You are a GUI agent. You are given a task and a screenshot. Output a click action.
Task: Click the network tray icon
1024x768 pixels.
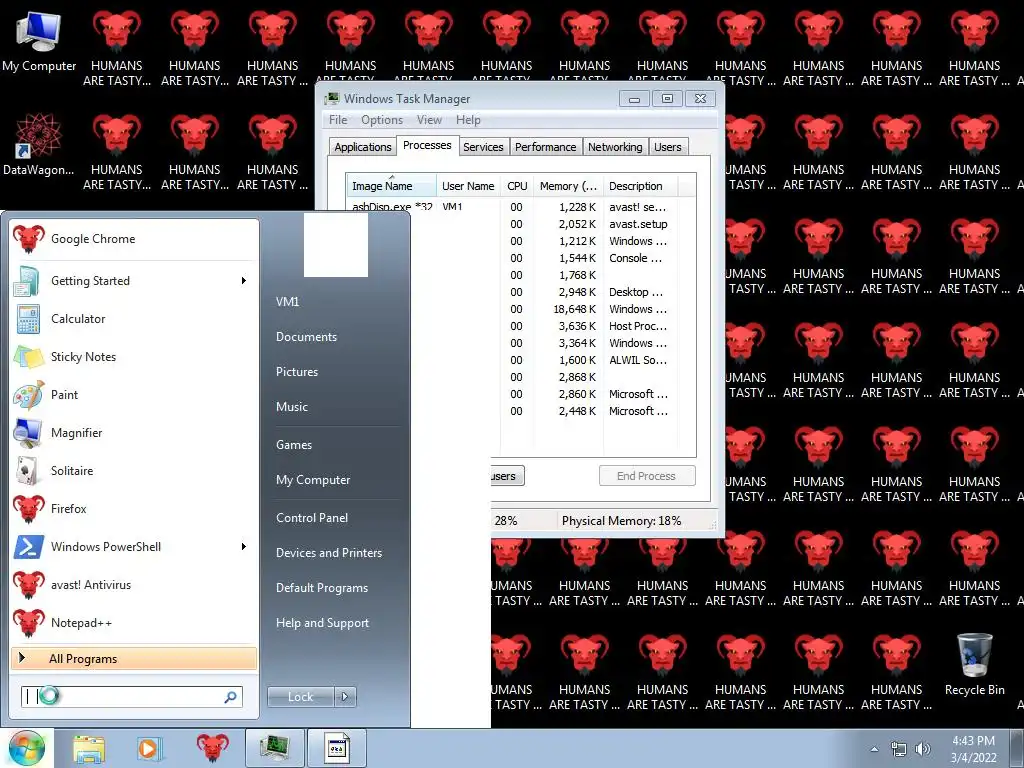899,749
